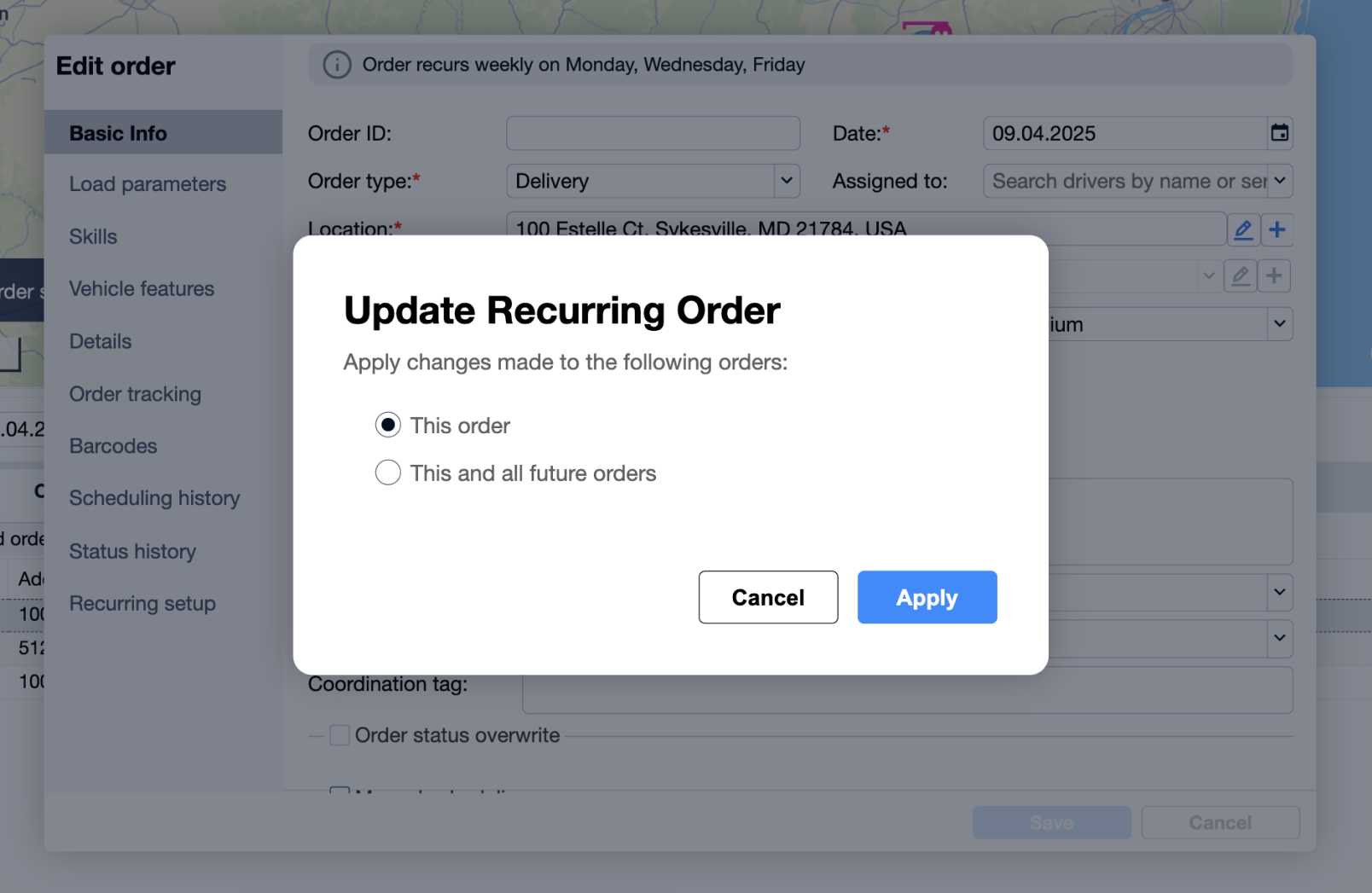Click the plus icon beside the second edit pencil

click(1275, 275)
